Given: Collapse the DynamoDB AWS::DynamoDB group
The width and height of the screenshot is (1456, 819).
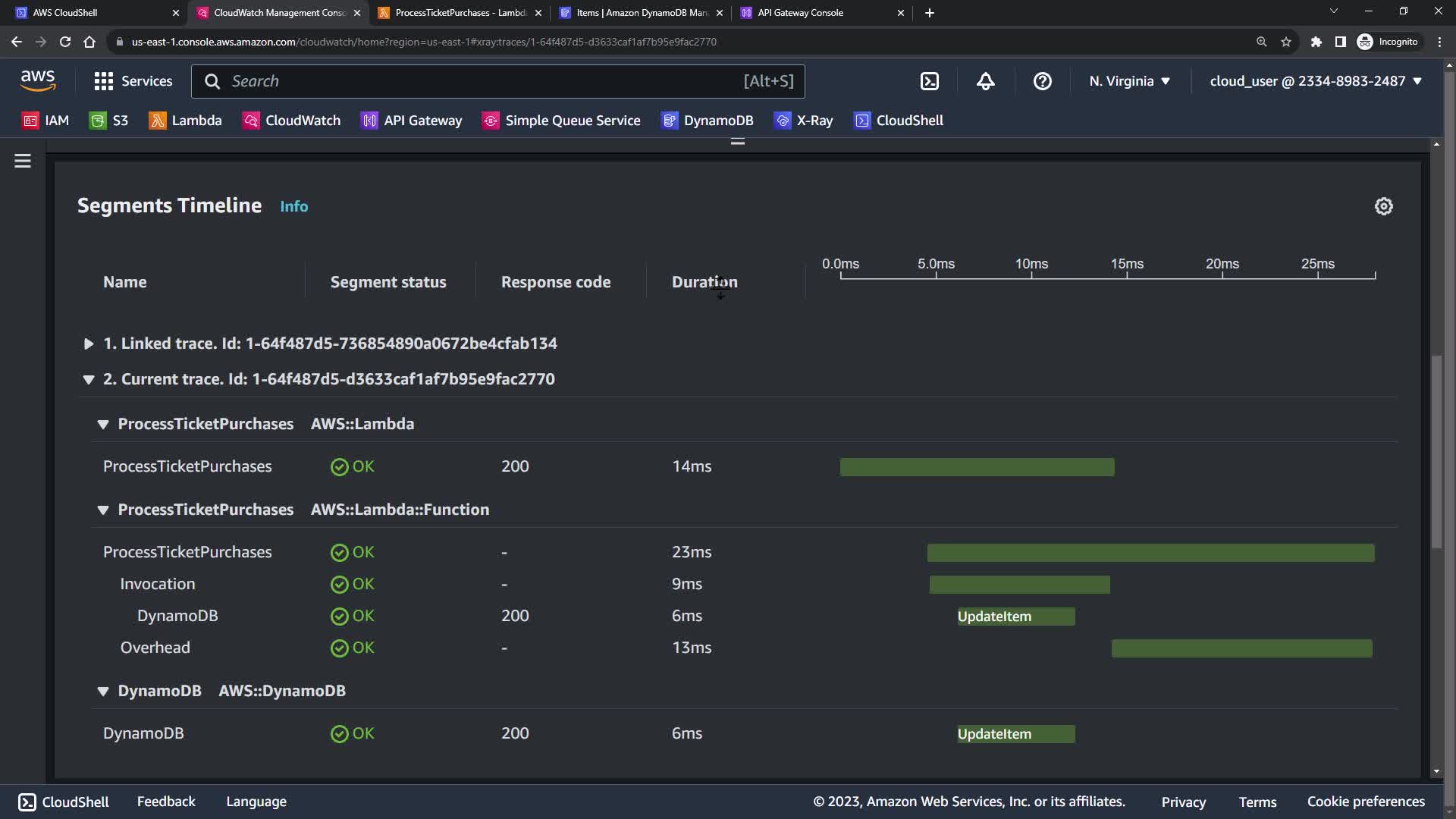Looking at the screenshot, I should pos(103,691).
